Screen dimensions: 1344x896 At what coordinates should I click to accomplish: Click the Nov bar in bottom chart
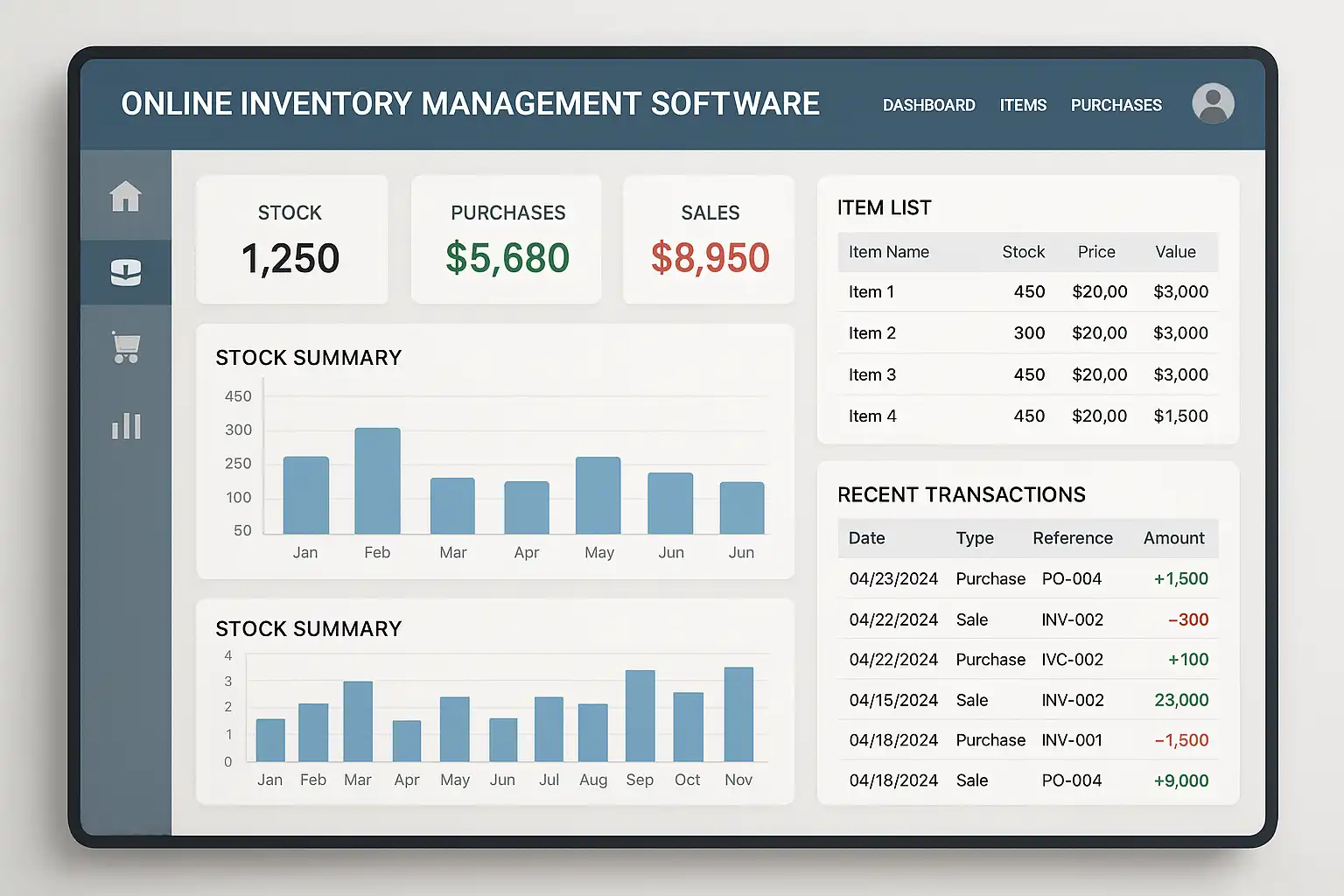click(x=738, y=714)
